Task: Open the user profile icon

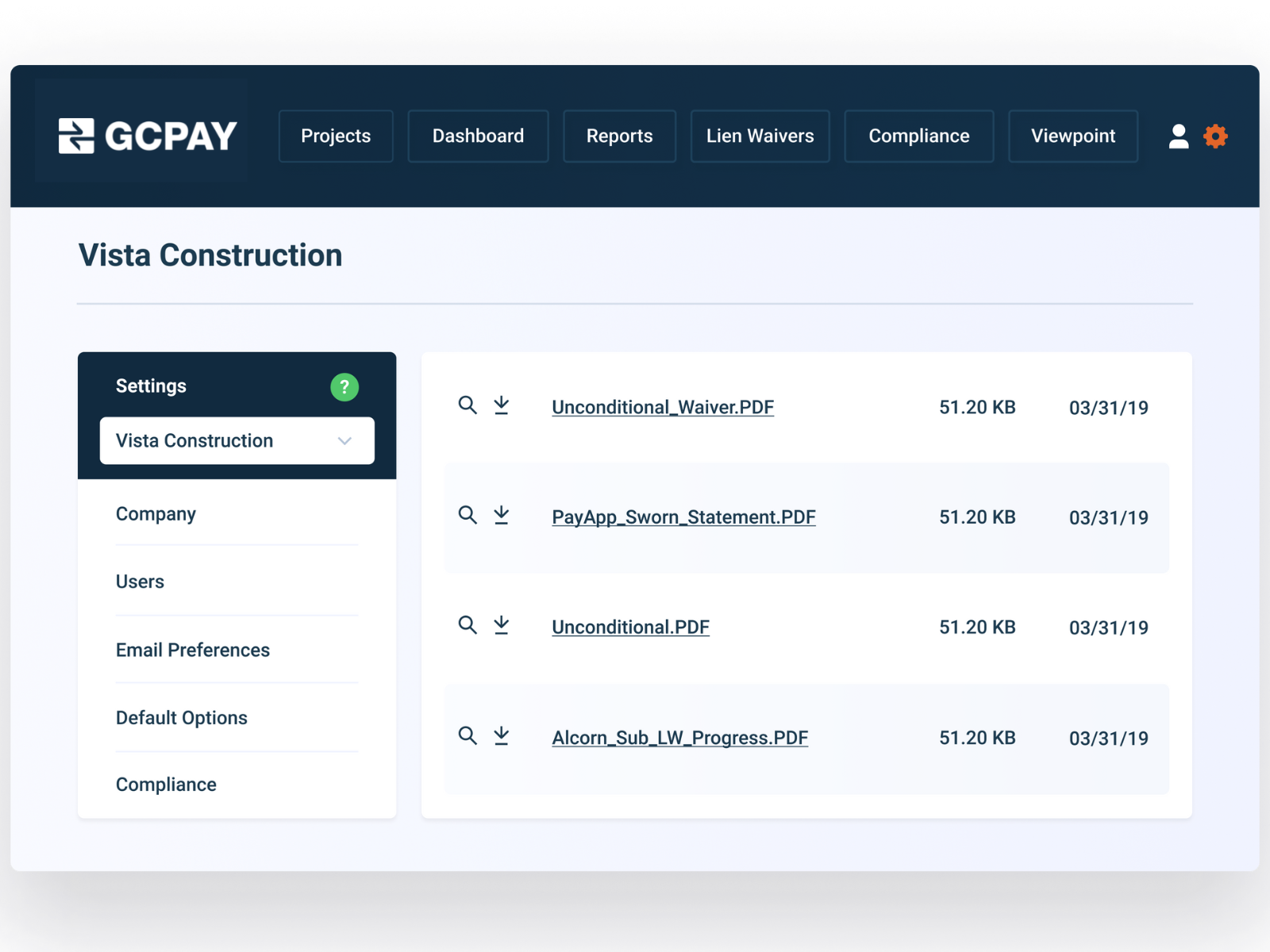Action: point(1179,136)
